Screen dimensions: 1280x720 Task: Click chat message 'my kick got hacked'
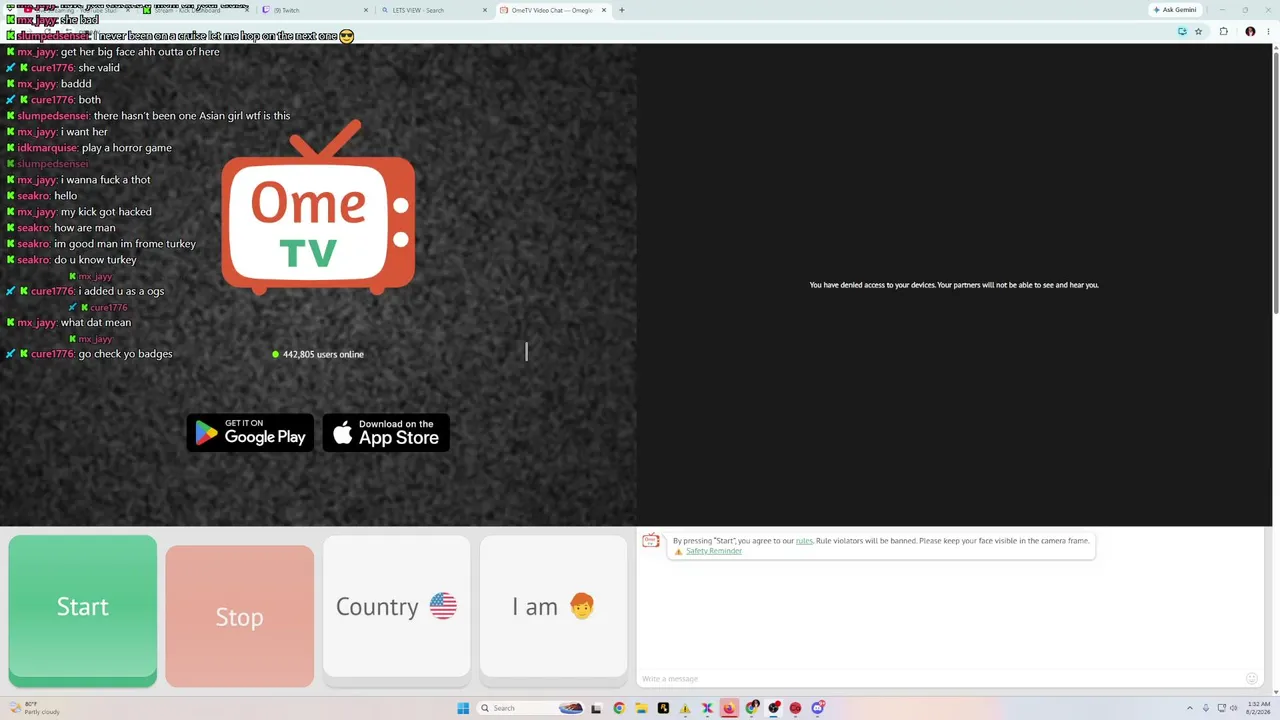106,212
